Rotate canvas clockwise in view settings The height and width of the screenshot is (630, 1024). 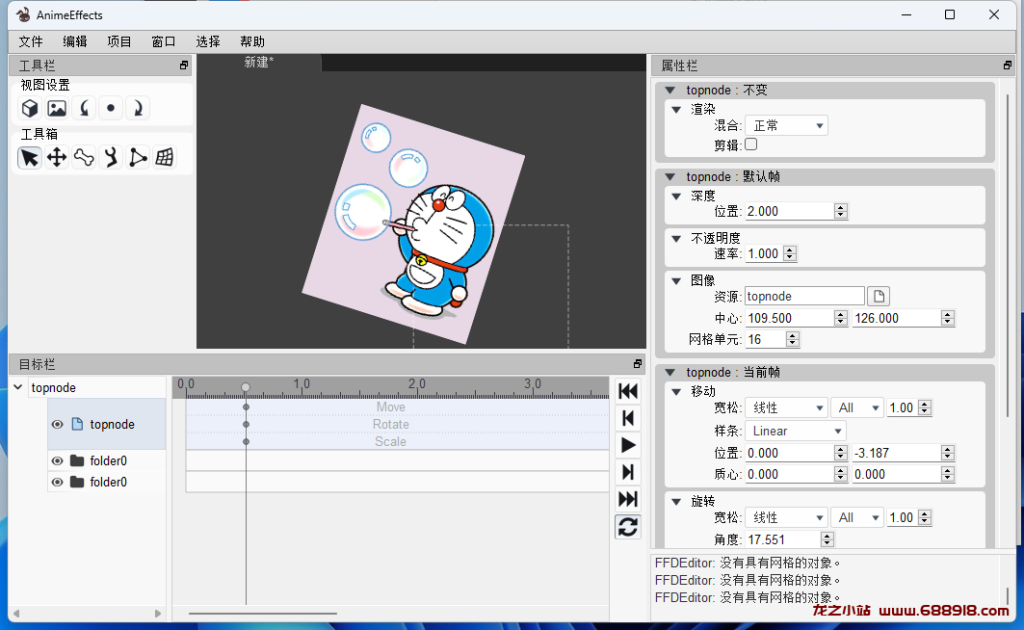[x=138, y=108]
